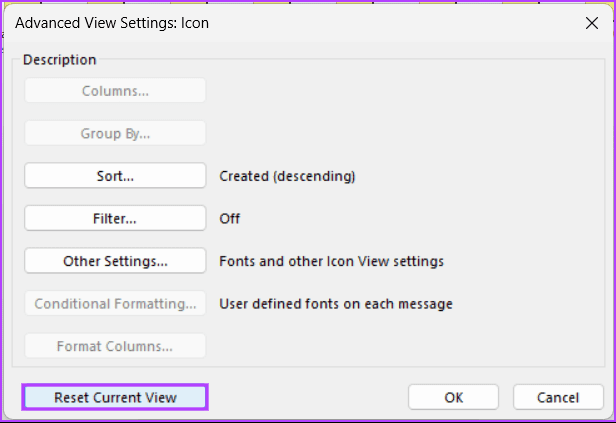Click blank space right of Format Columns... button
The width and height of the screenshot is (616, 423).
click(400, 346)
